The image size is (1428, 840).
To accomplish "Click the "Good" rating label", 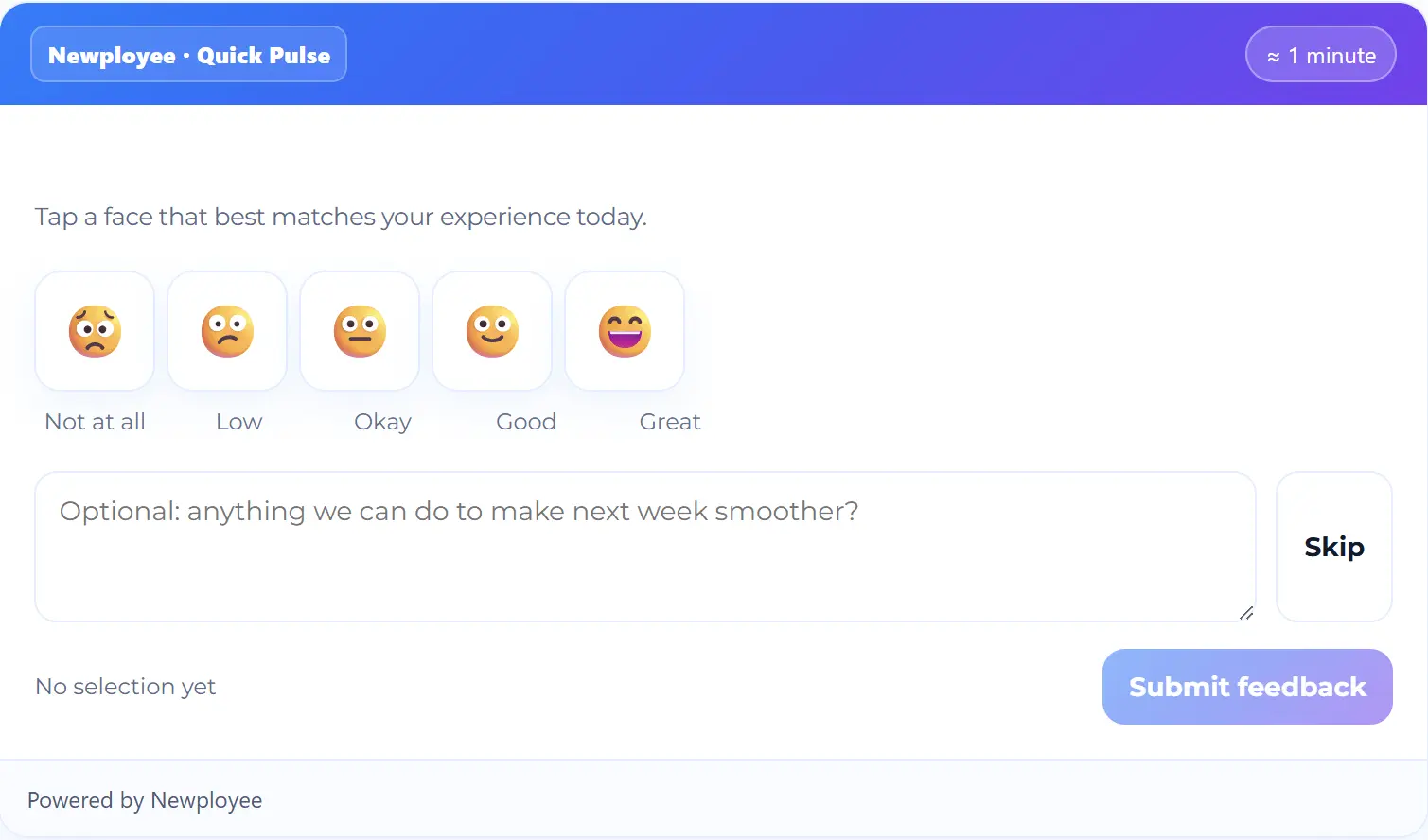I will (x=526, y=422).
